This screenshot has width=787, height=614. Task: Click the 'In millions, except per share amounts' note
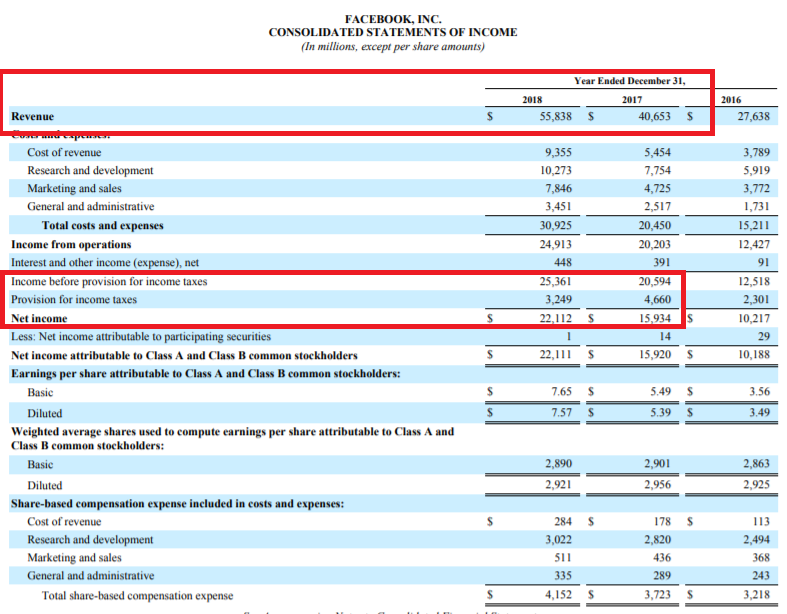(392, 47)
